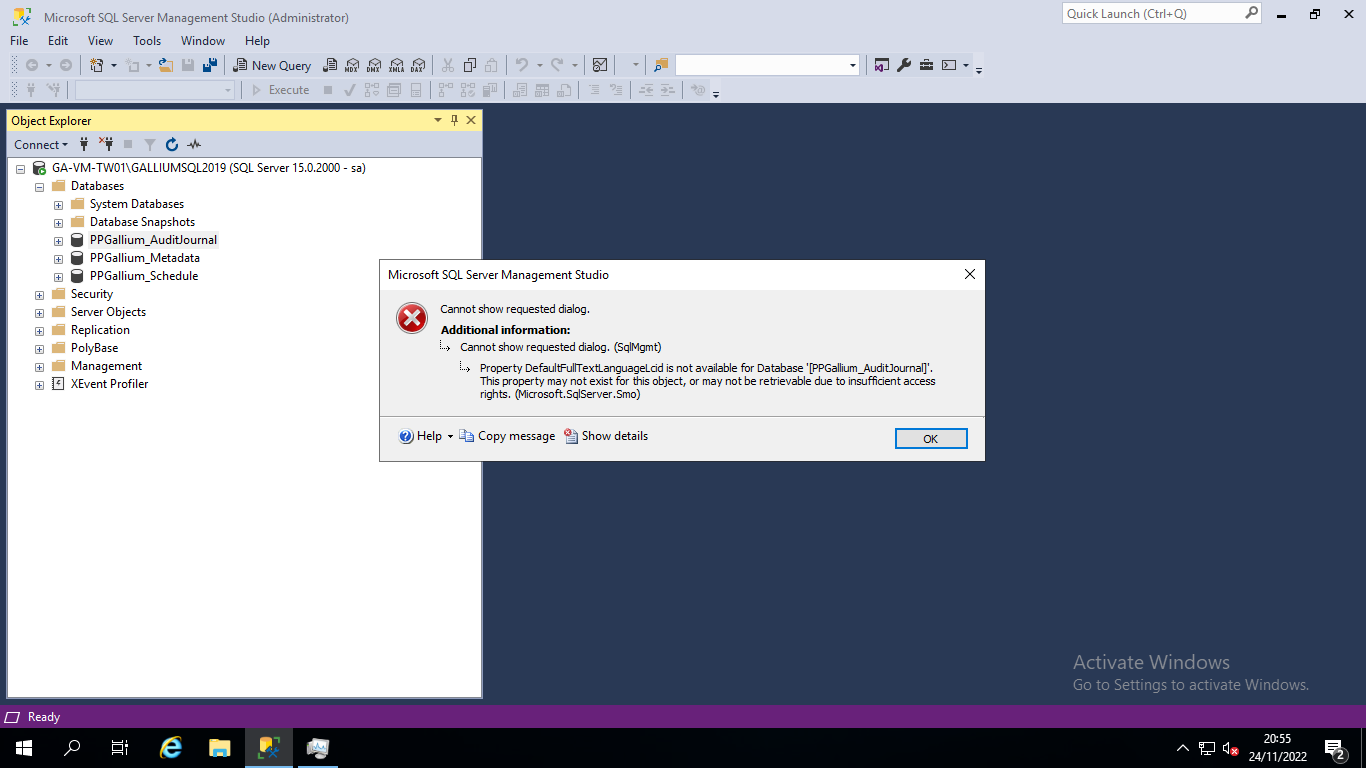This screenshot has width=1366, height=768.
Task: Expand the Security folder
Action: [40, 294]
